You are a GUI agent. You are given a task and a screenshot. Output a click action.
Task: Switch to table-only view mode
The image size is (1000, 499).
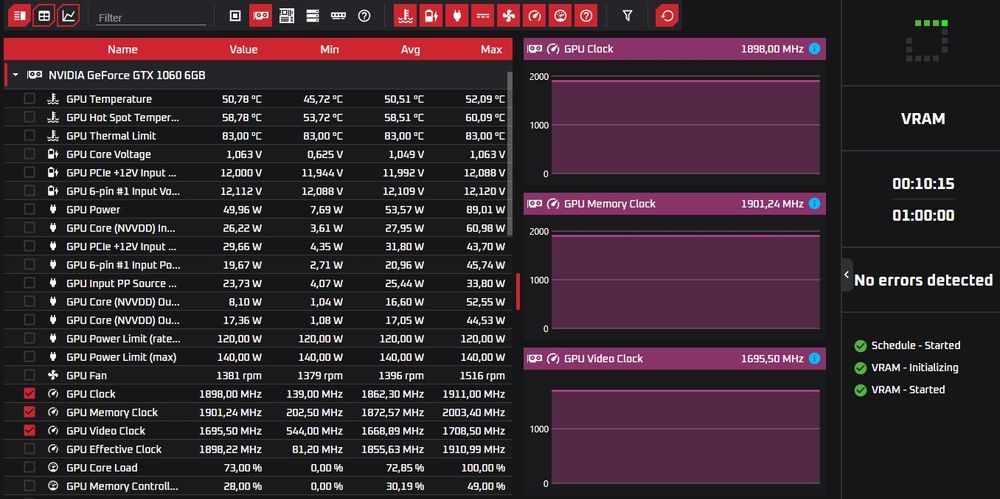coord(43,15)
